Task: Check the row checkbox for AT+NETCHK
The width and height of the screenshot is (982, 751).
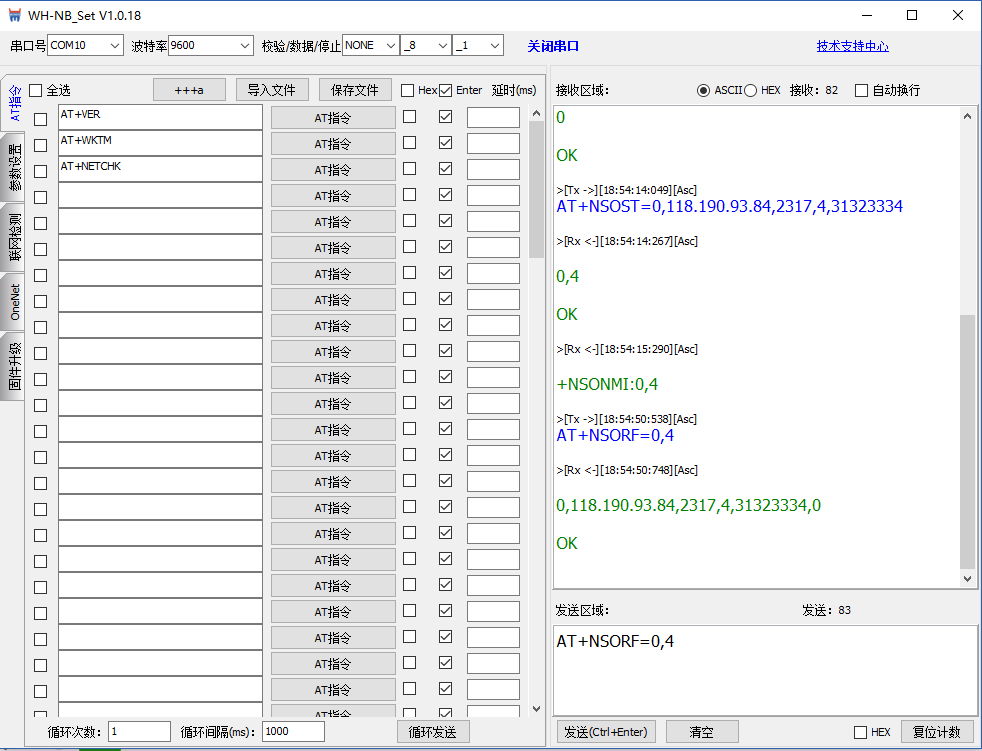Action: [41, 171]
